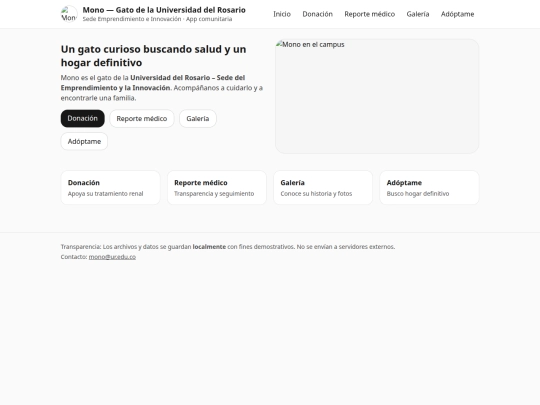Click subtitle 'Sede Emprendimiento e Innovación · App comunitaria'
This screenshot has height=405, width=540.
(157, 19)
